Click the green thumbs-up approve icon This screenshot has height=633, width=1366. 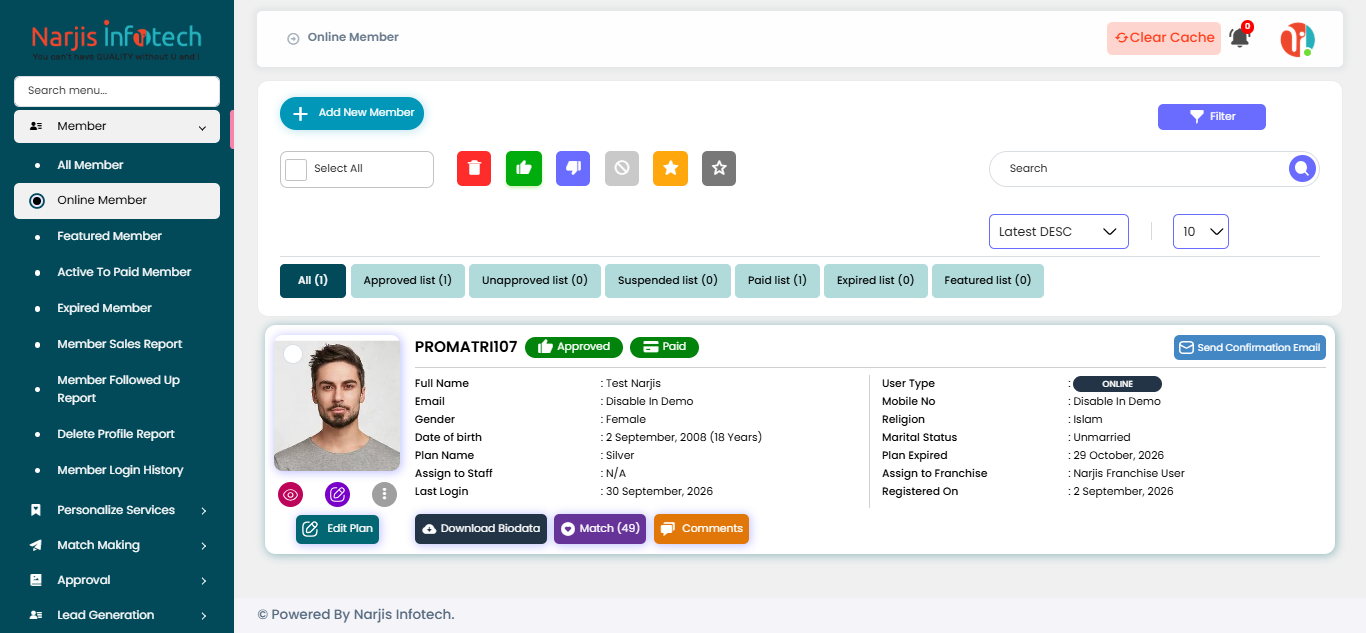tap(524, 168)
